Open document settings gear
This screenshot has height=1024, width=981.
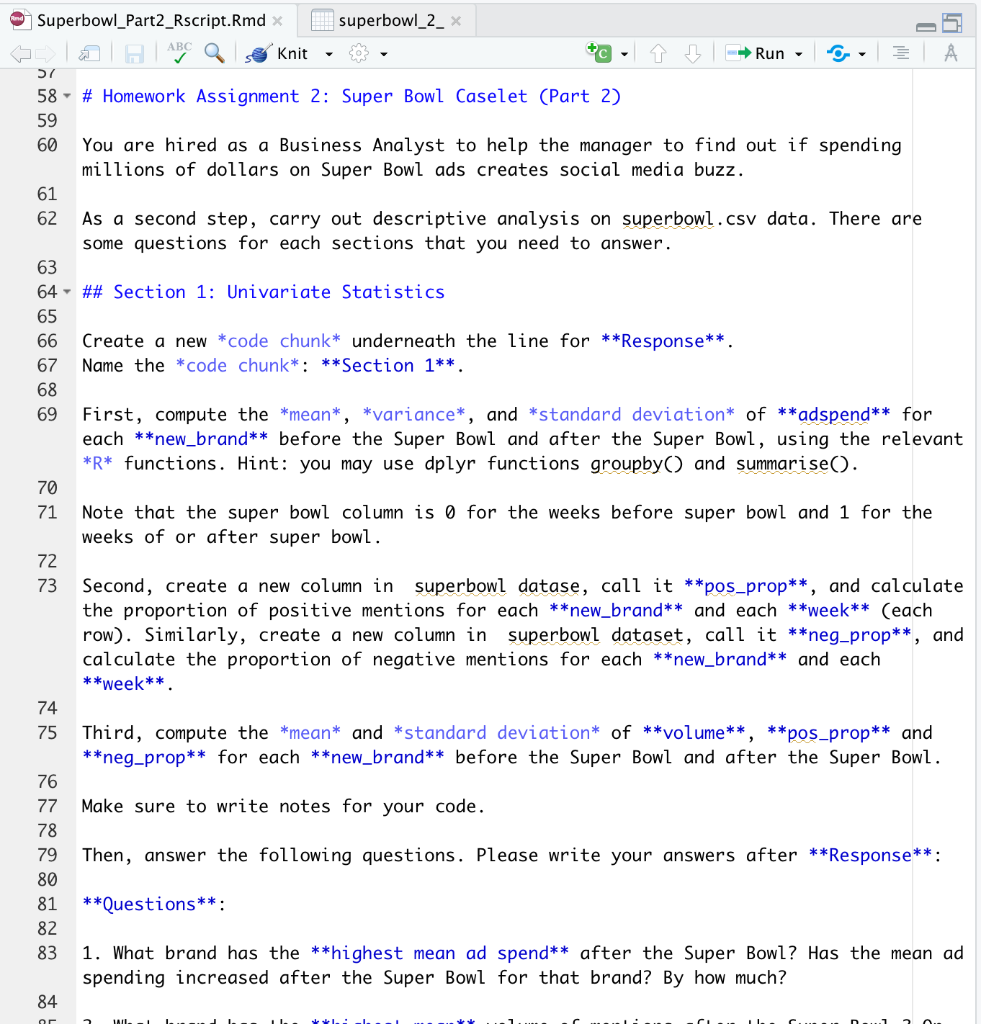tap(359, 54)
